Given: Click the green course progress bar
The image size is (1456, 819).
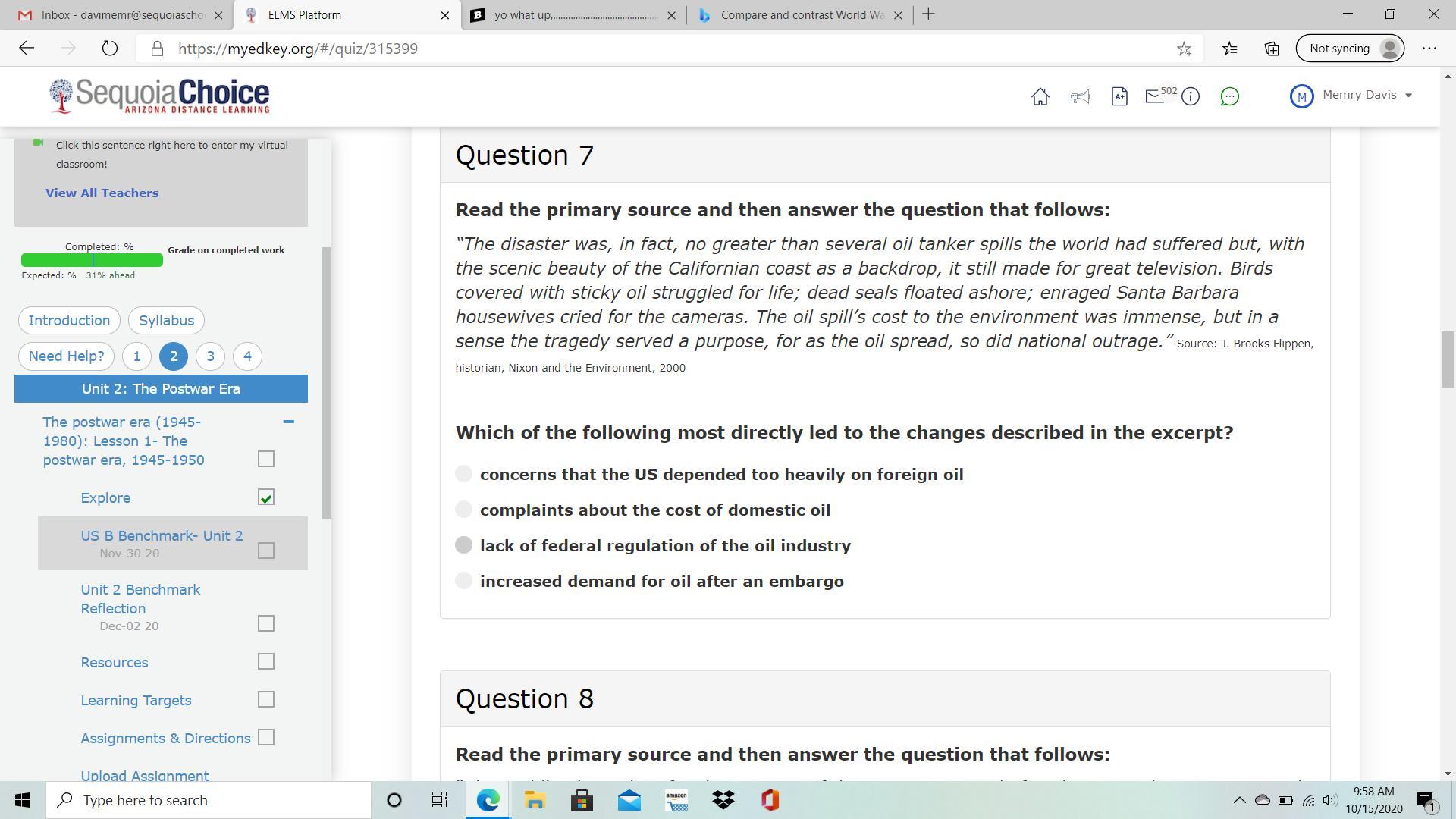Looking at the screenshot, I should [x=92, y=260].
